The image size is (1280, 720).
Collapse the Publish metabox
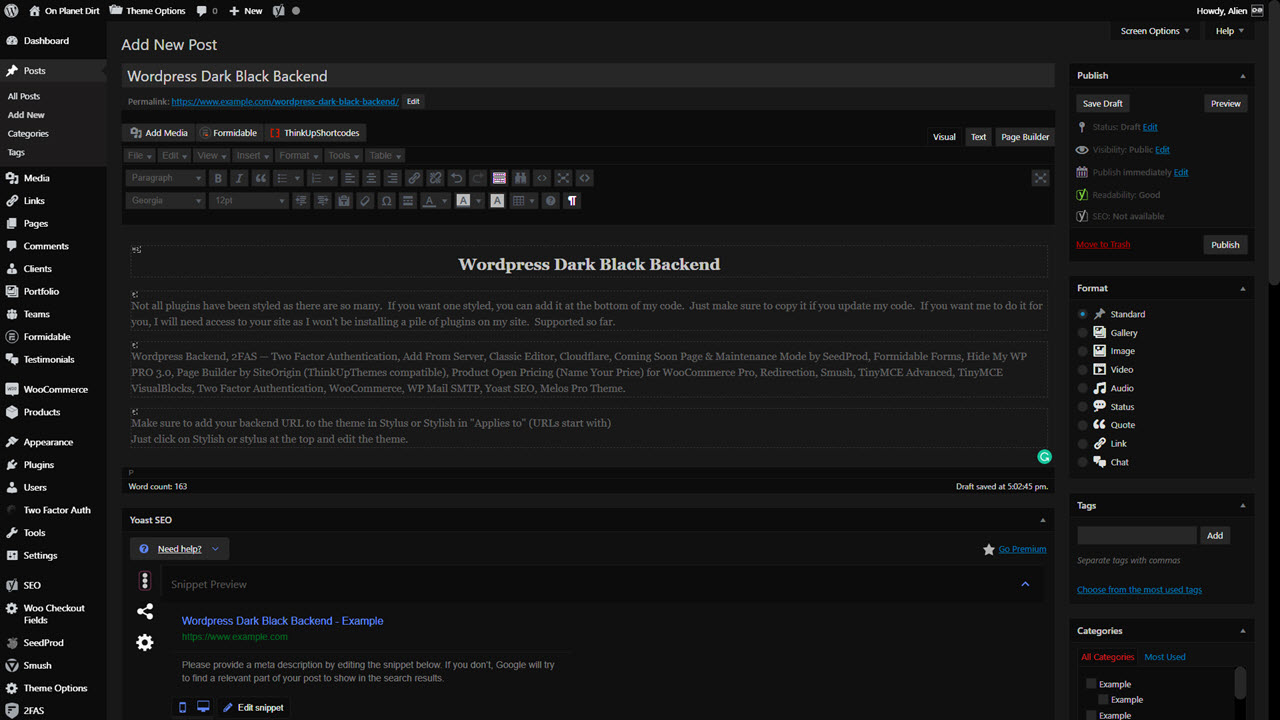1243,76
